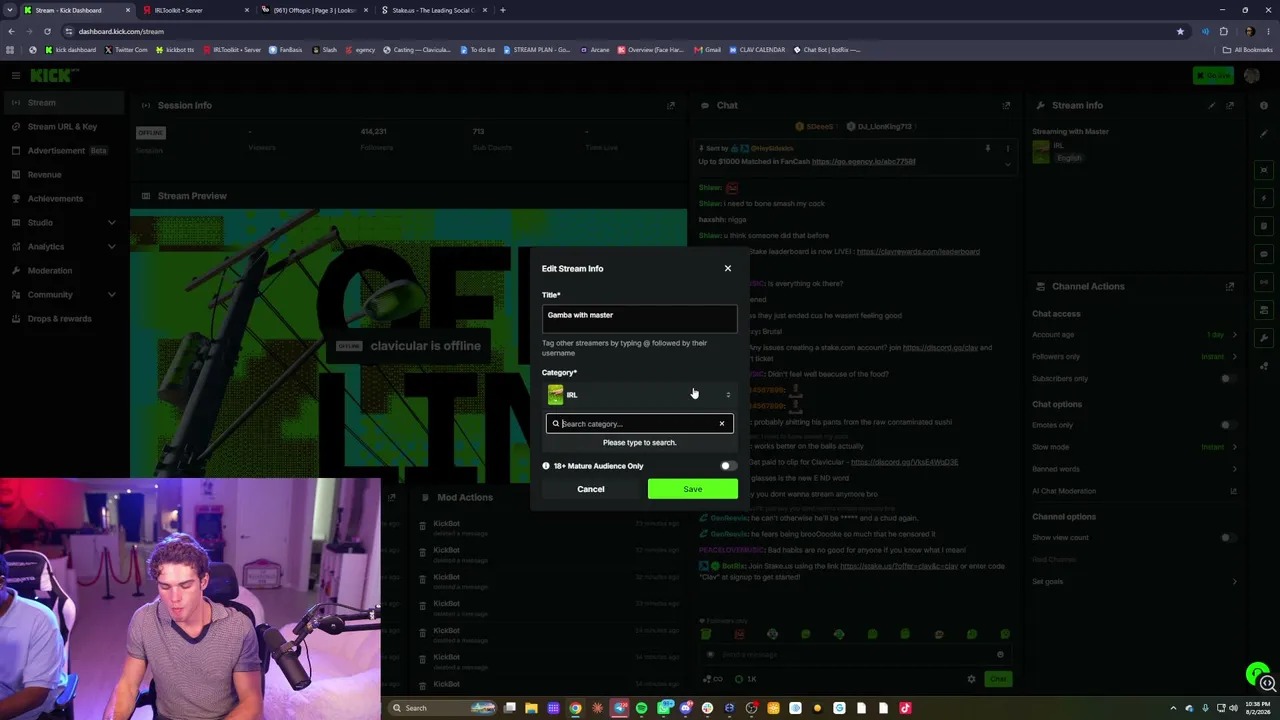Click the chat message input
Screen dimensions: 1280x720
pos(855,655)
